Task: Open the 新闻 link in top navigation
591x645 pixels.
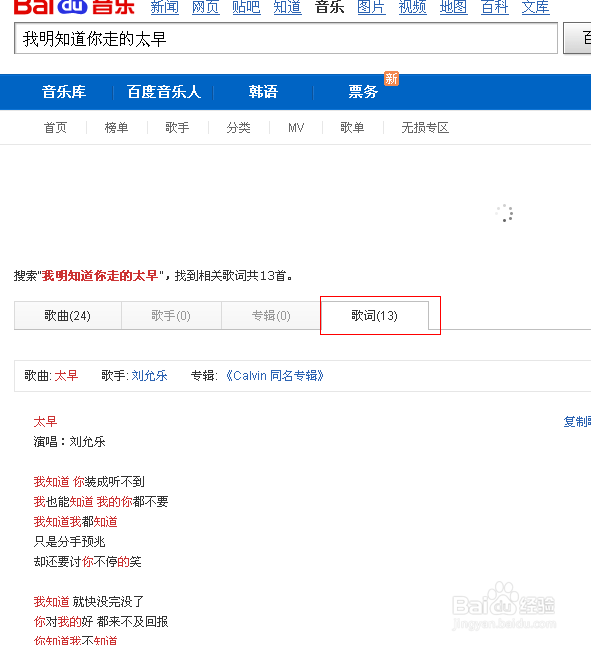Action: [165, 7]
